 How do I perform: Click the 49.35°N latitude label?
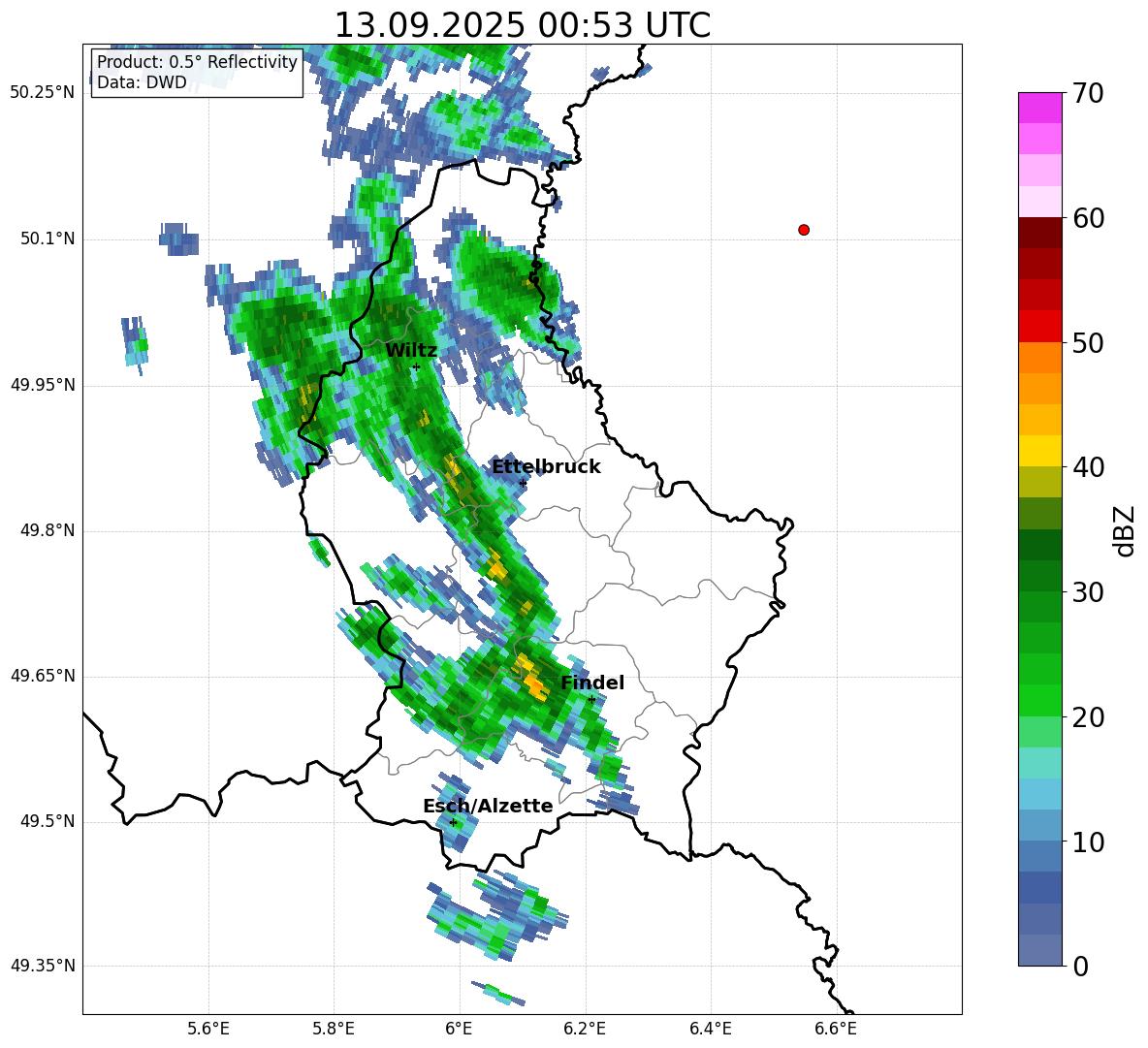(42, 966)
